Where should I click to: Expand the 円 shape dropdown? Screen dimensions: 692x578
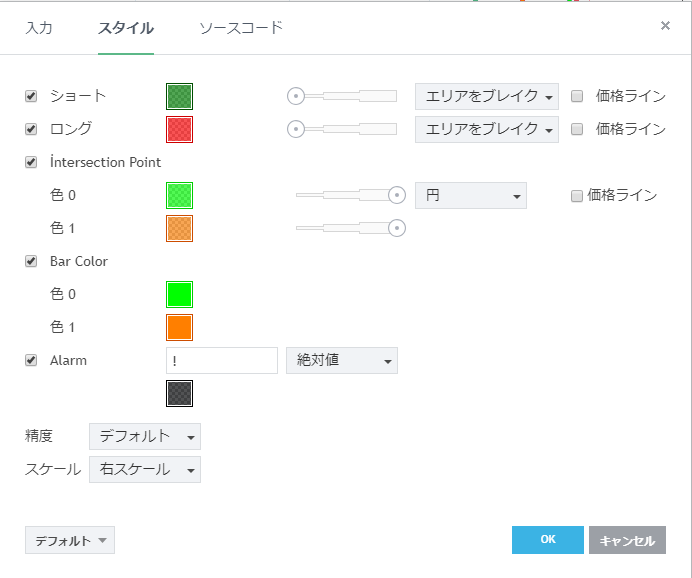pos(471,196)
